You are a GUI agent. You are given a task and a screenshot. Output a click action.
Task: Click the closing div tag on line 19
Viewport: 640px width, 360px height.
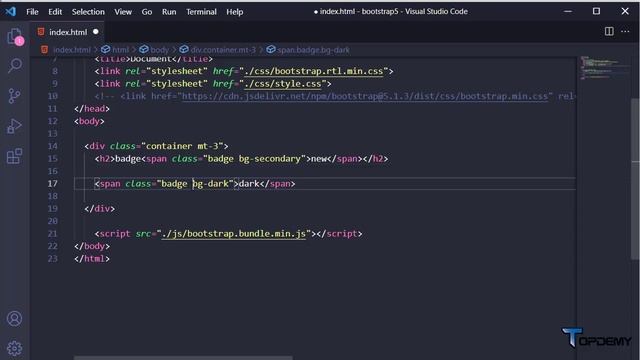click(100, 209)
